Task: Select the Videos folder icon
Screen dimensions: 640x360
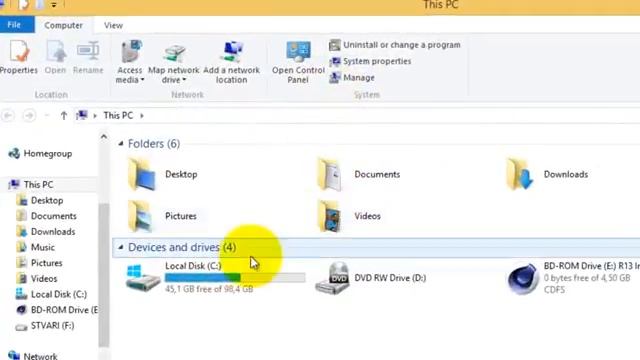Action: point(330,216)
